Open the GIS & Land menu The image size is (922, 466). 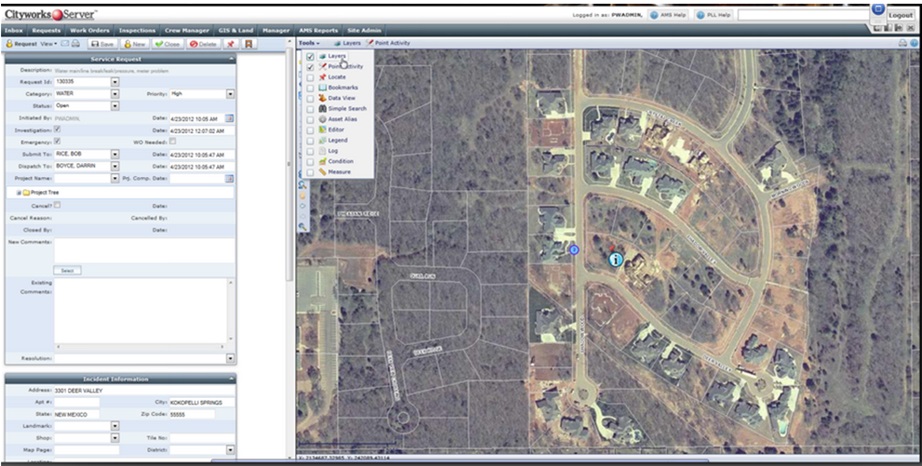pyautogui.click(x=235, y=31)
